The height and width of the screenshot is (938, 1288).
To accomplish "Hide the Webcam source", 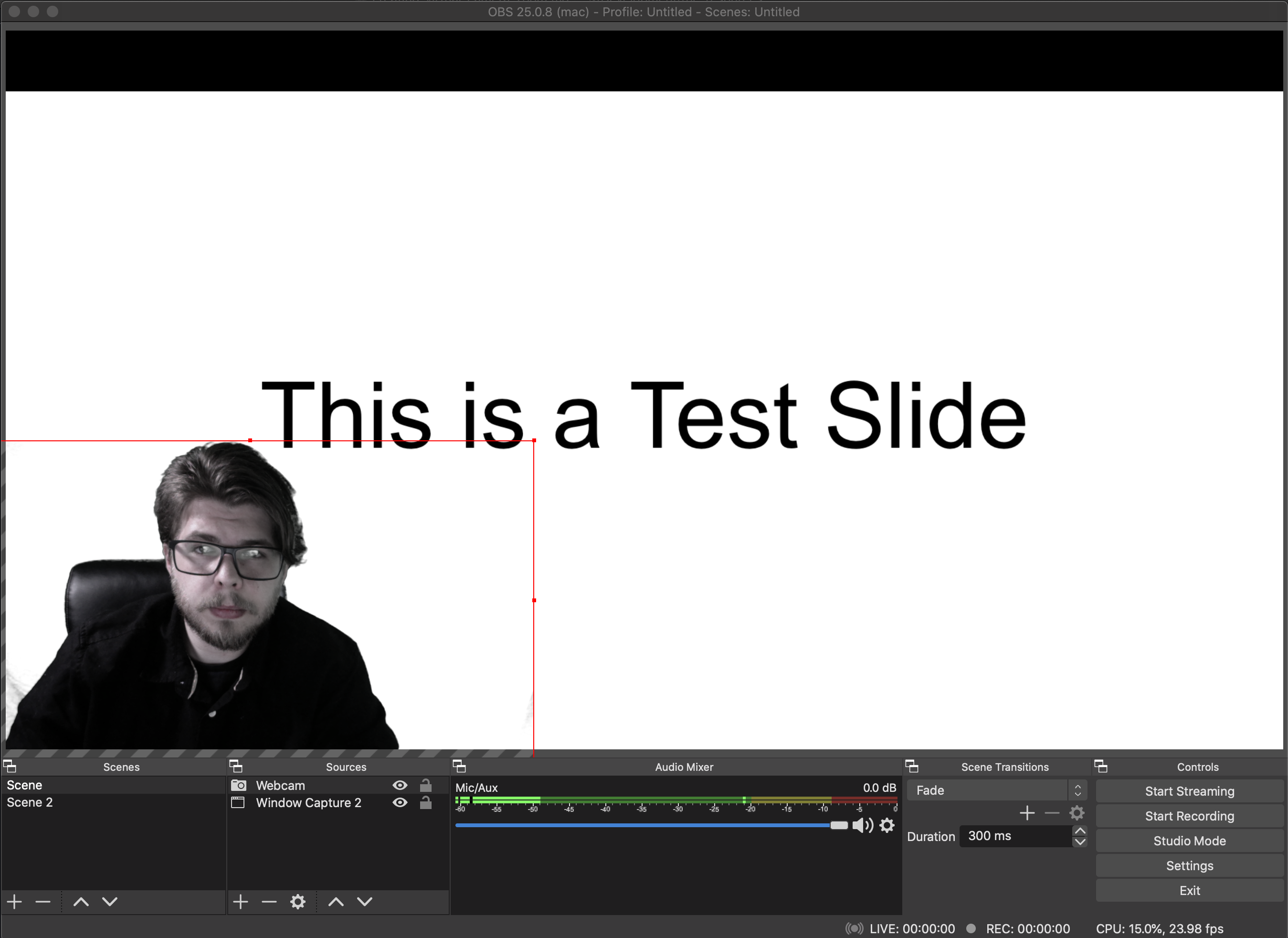I will 400,785.
